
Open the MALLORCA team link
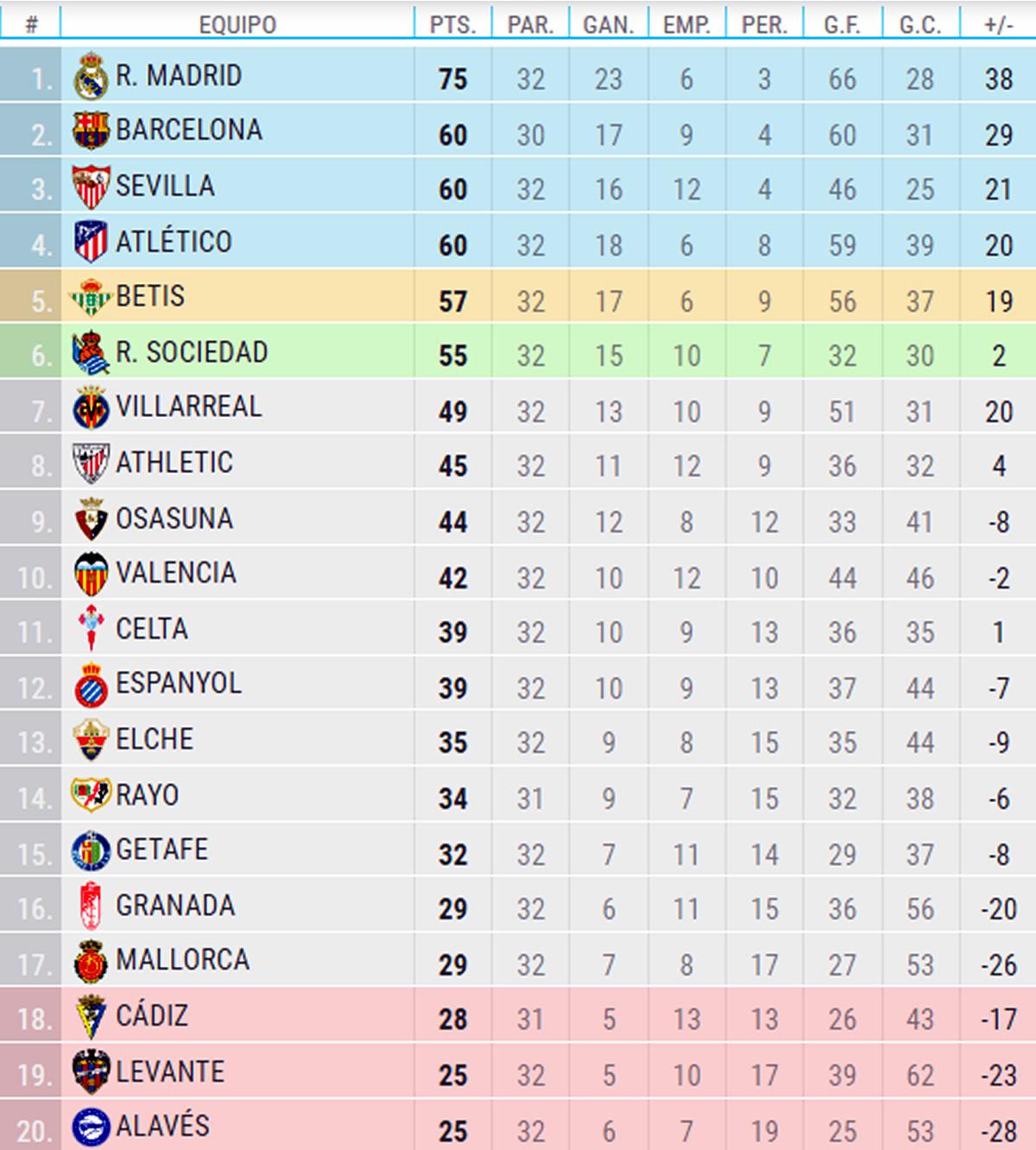pyautogui.click(x=182, y=960)
